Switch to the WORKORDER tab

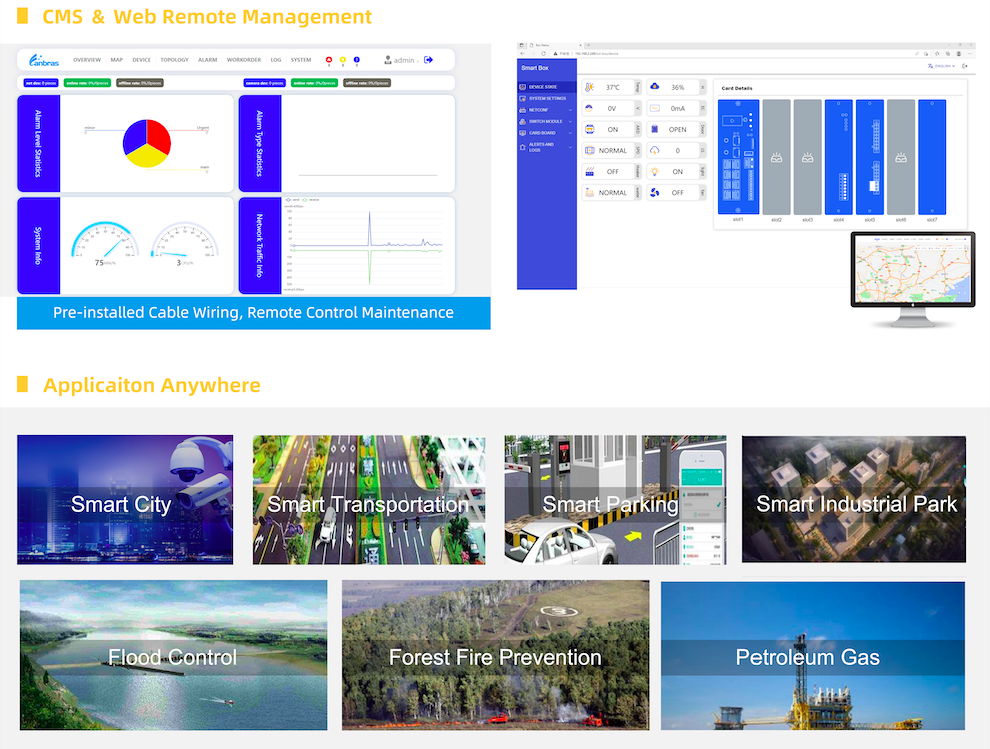click(243, 59)
